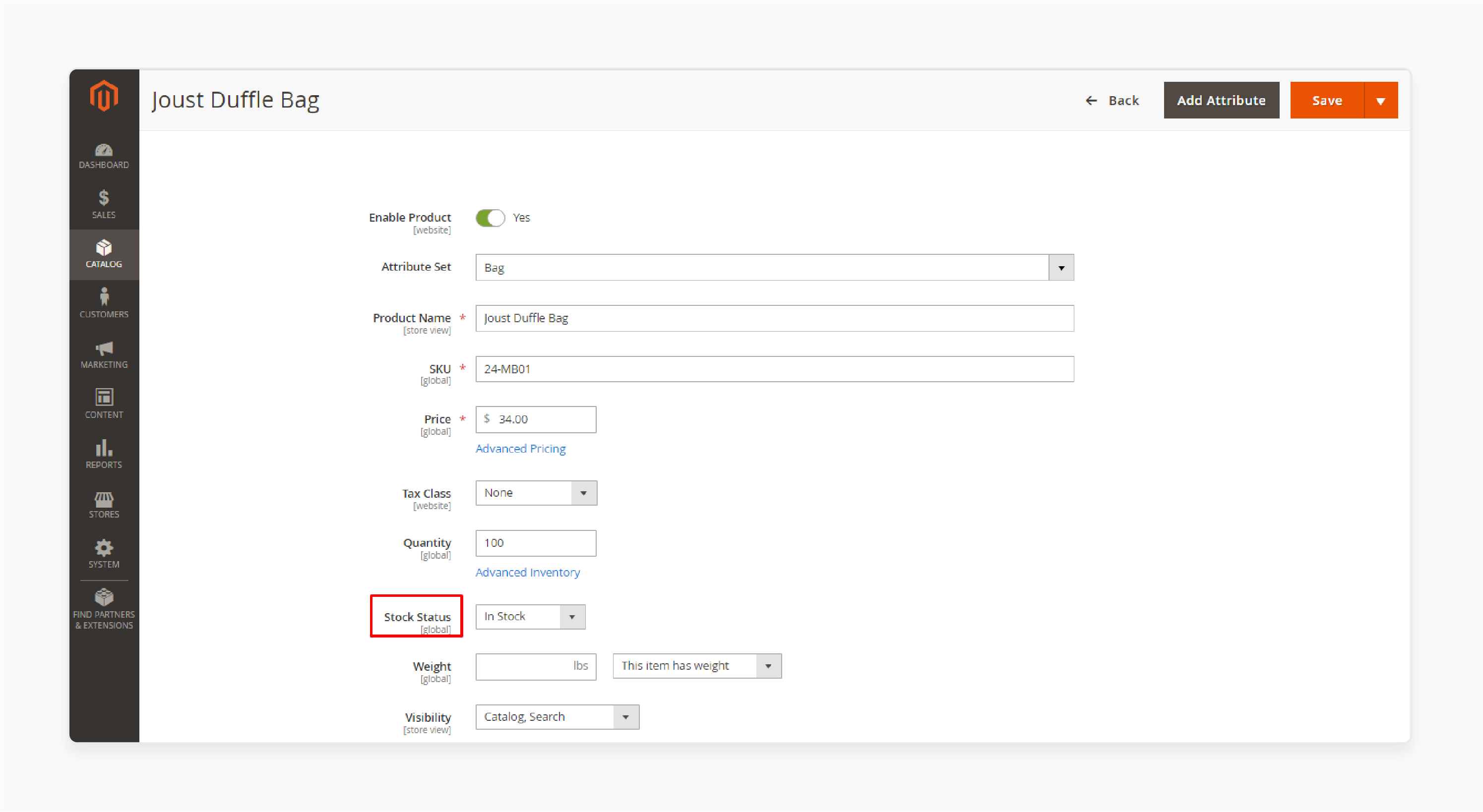Open the Marketing sidebar menu
This screenshot has height=812, width=1483.
[x=104, y=354]
